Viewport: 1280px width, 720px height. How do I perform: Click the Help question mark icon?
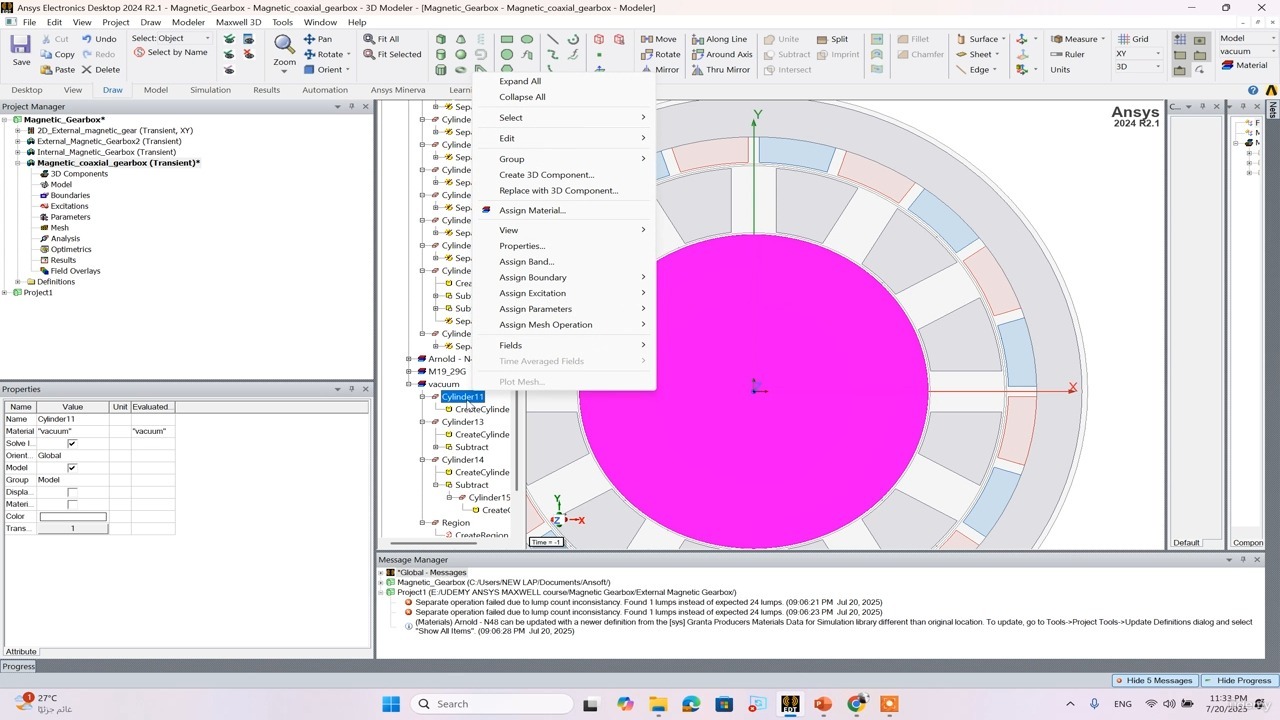(1253, 90)
